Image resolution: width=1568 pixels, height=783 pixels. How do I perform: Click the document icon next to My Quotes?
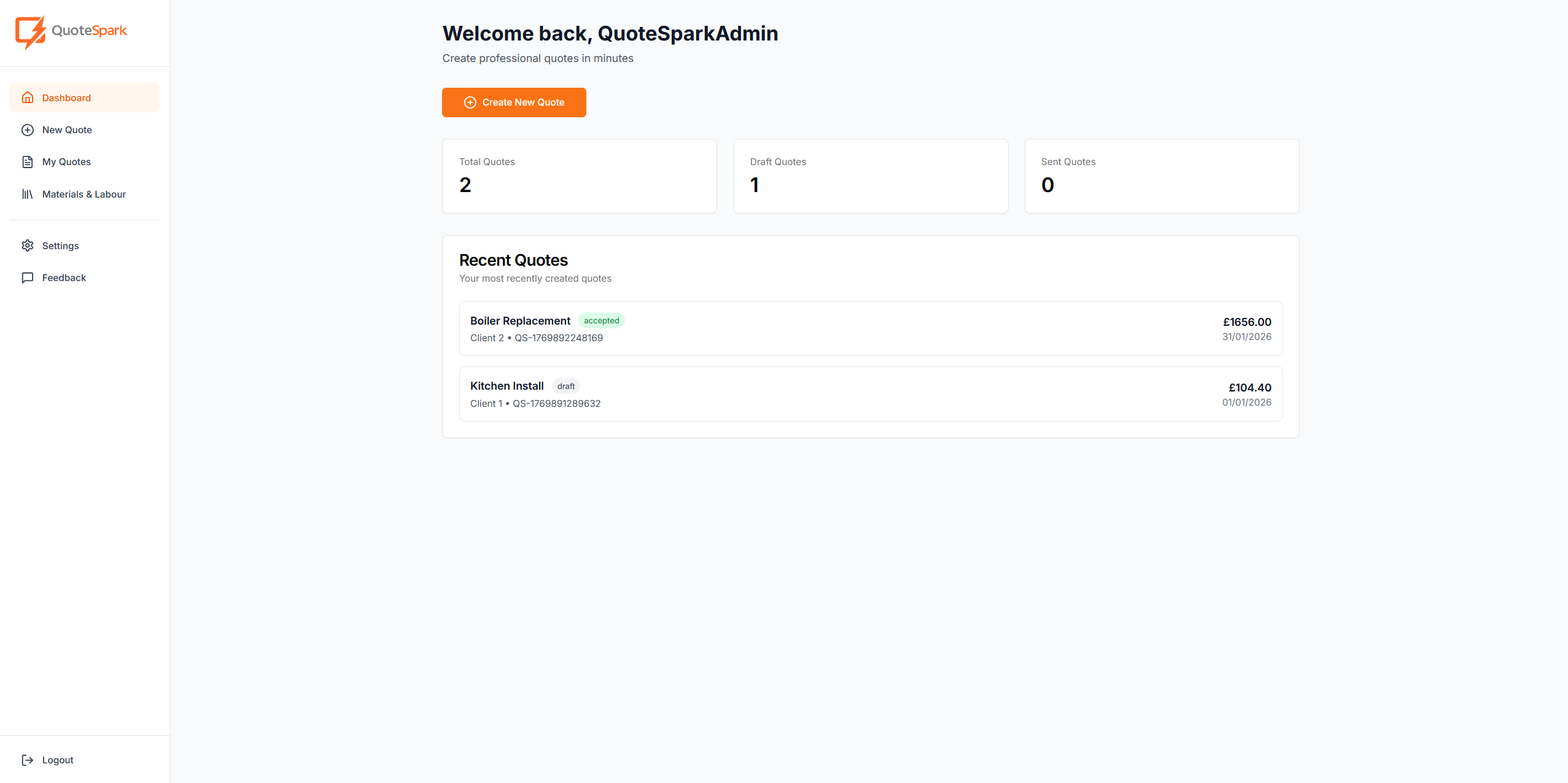coord(28,161)
